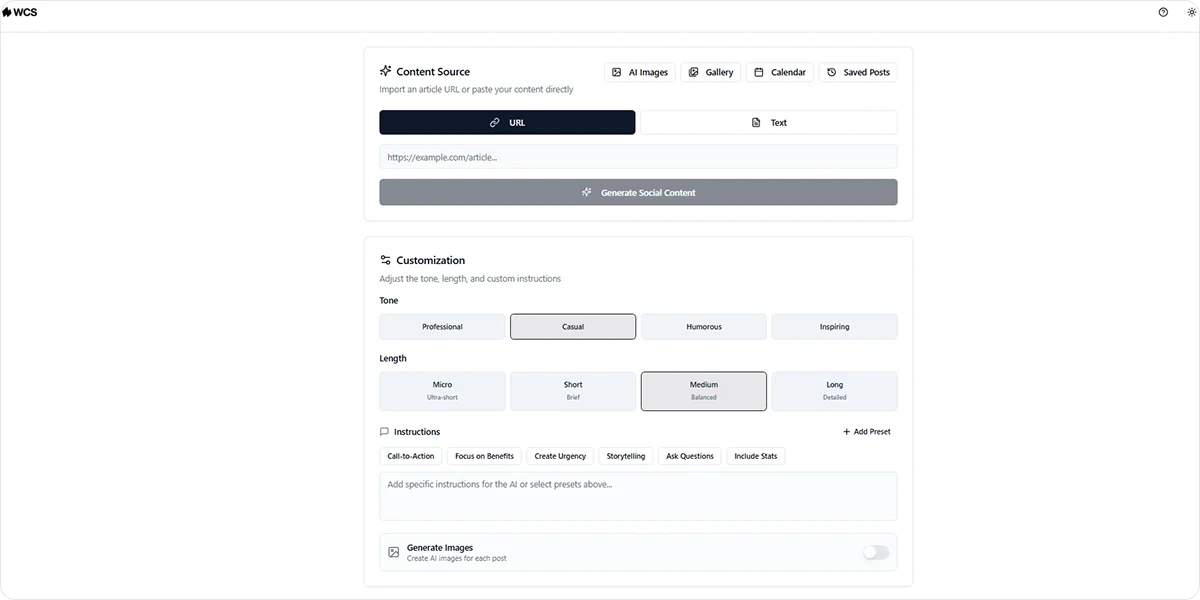Click the Content Source sparkle icon
This screenshot has height=600, width=1200.
(x=386, y=71)
